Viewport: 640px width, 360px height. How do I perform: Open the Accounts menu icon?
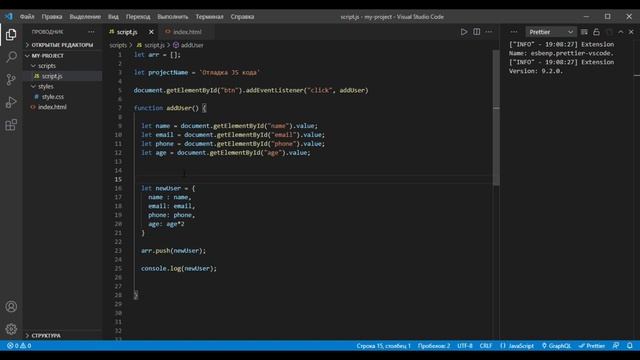pos(11,307)
